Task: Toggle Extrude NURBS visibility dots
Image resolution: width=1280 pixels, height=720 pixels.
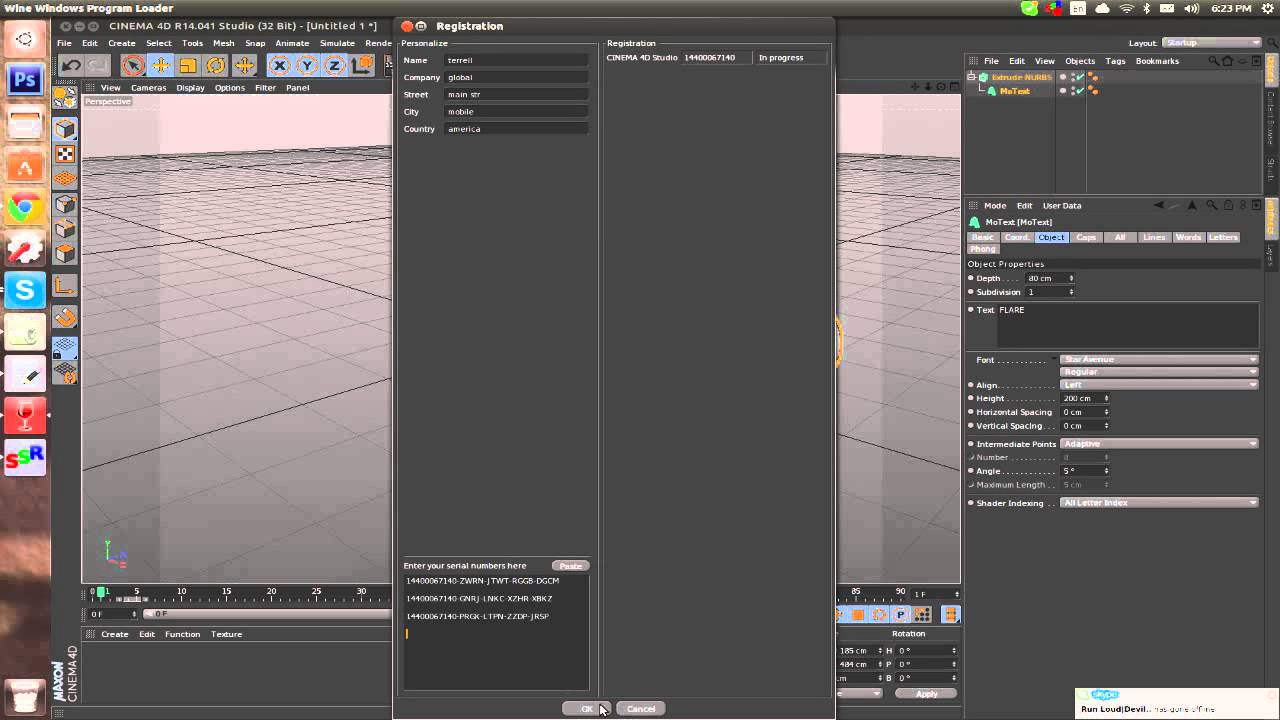Action: click(x=1072, y=77)
